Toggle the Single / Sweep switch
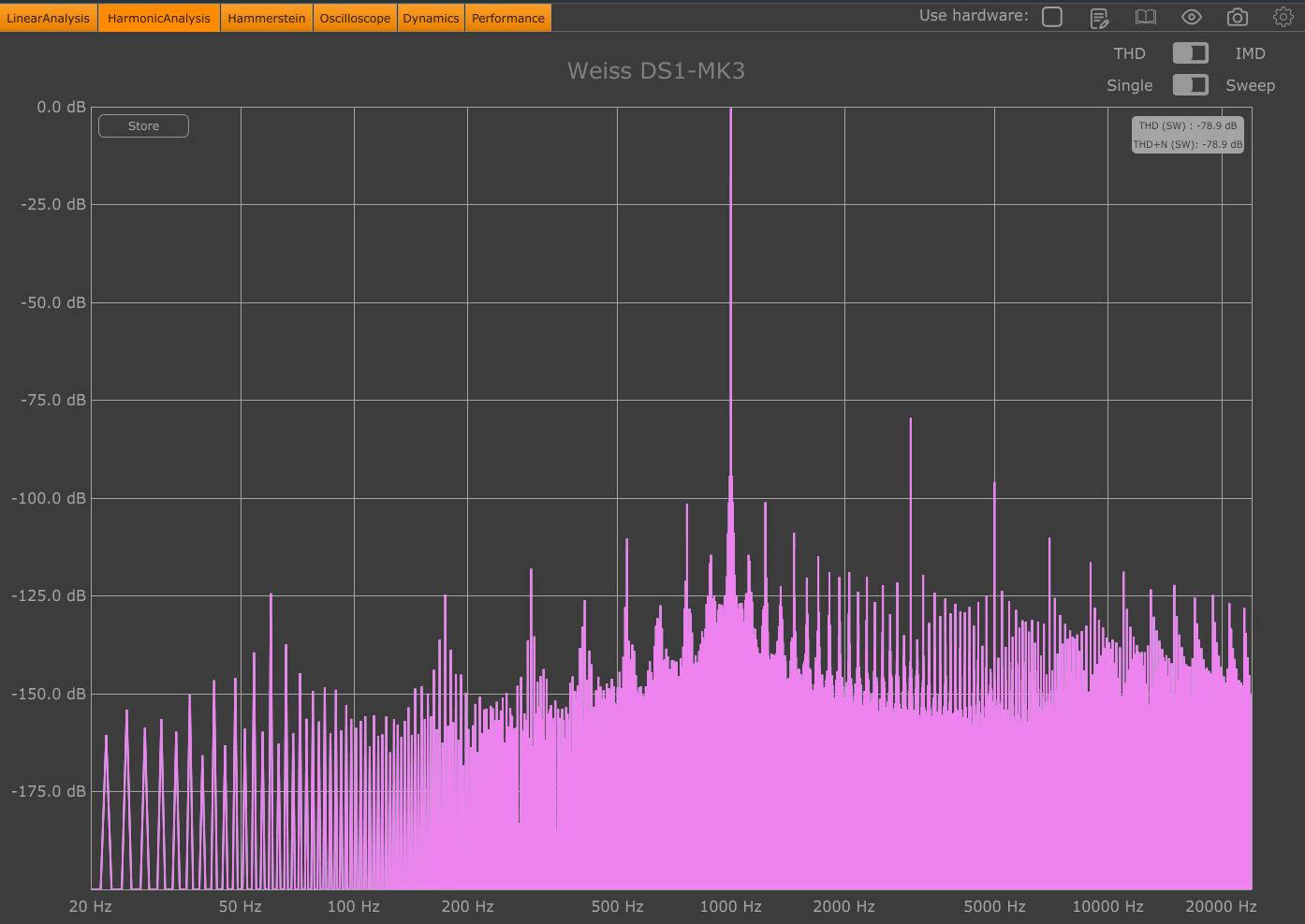This screenshot has height=924, width=1305. [x=1191, y=85]
